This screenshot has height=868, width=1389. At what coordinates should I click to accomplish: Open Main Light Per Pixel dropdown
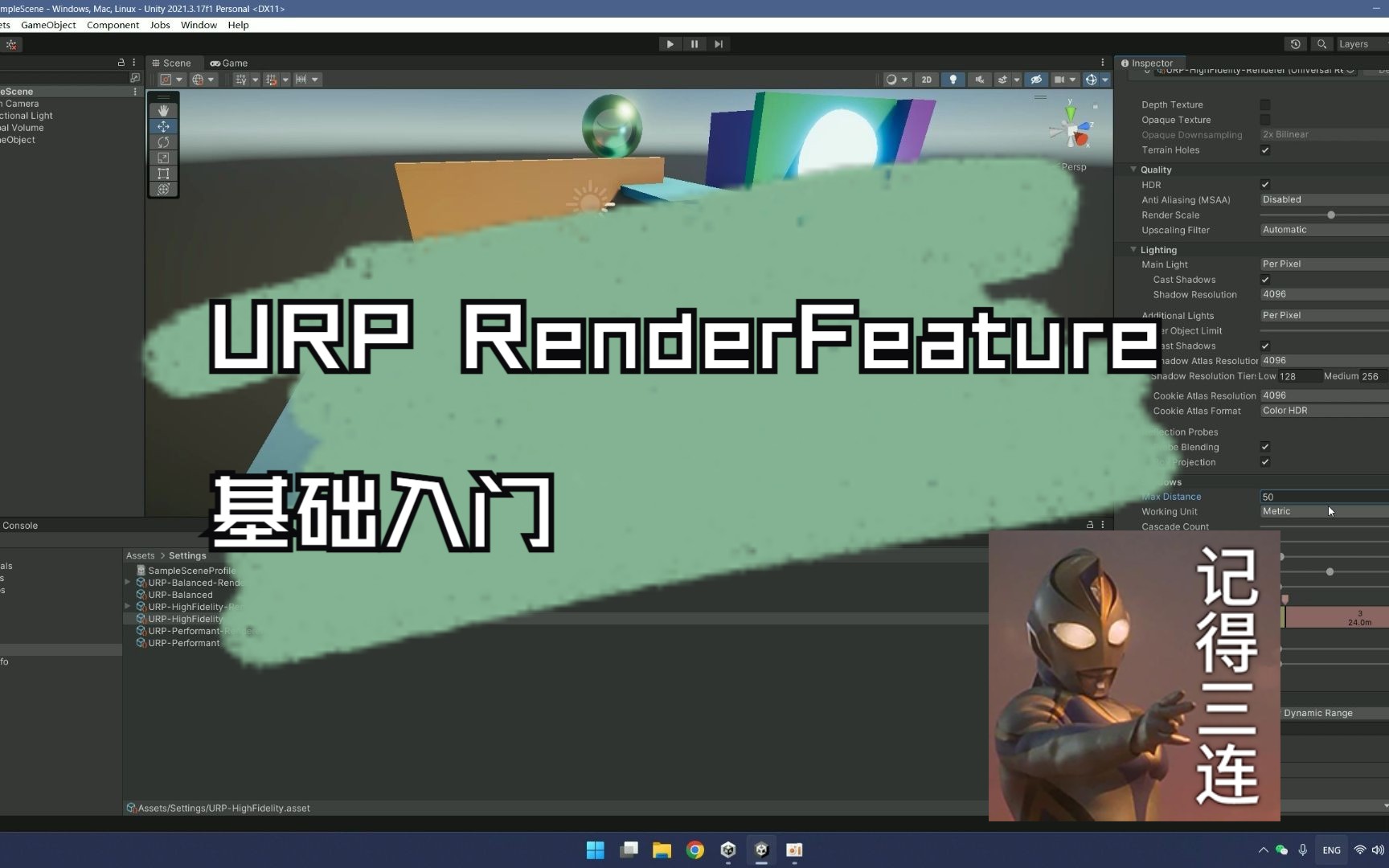pos(1324,264)
